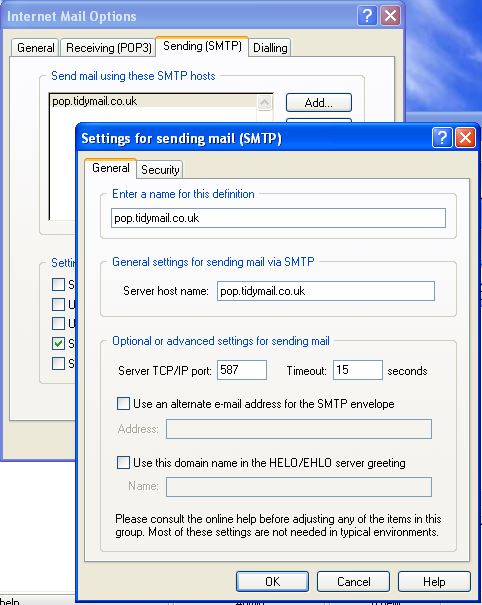Click the Timeout seconds field
The image size is (482, 605).
click(x=358, y=370)
